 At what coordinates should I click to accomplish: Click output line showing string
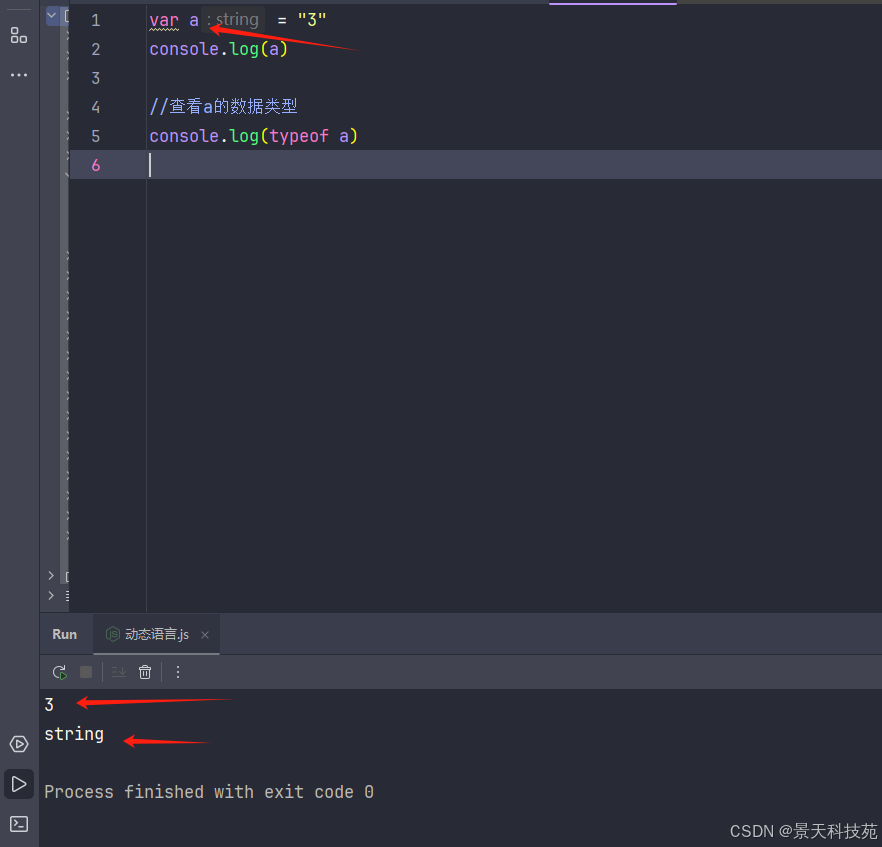pyautogui.click(x=74, y=735)
